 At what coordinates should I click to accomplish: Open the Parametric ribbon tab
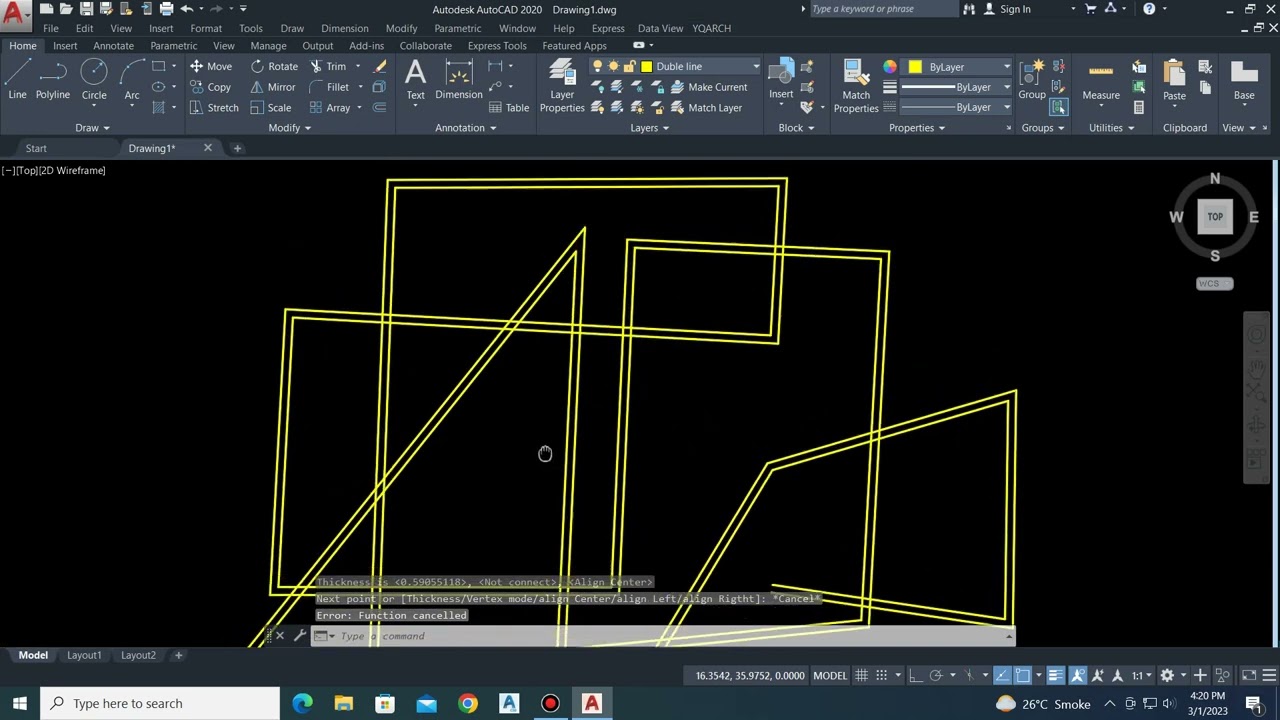coord(174,46)
